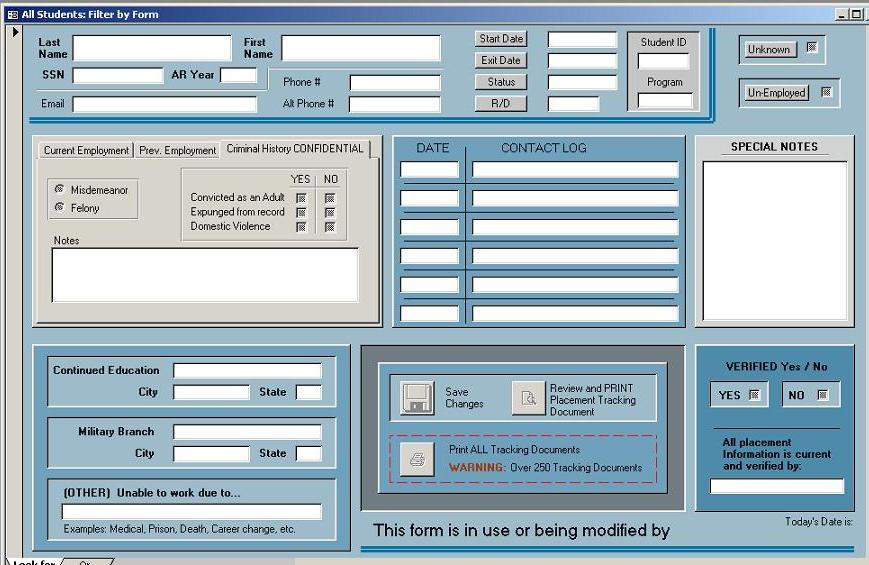The width and height of the screenshot is (869, 565).
Task: Click the Status button
Action: click(x=501, y=82)
